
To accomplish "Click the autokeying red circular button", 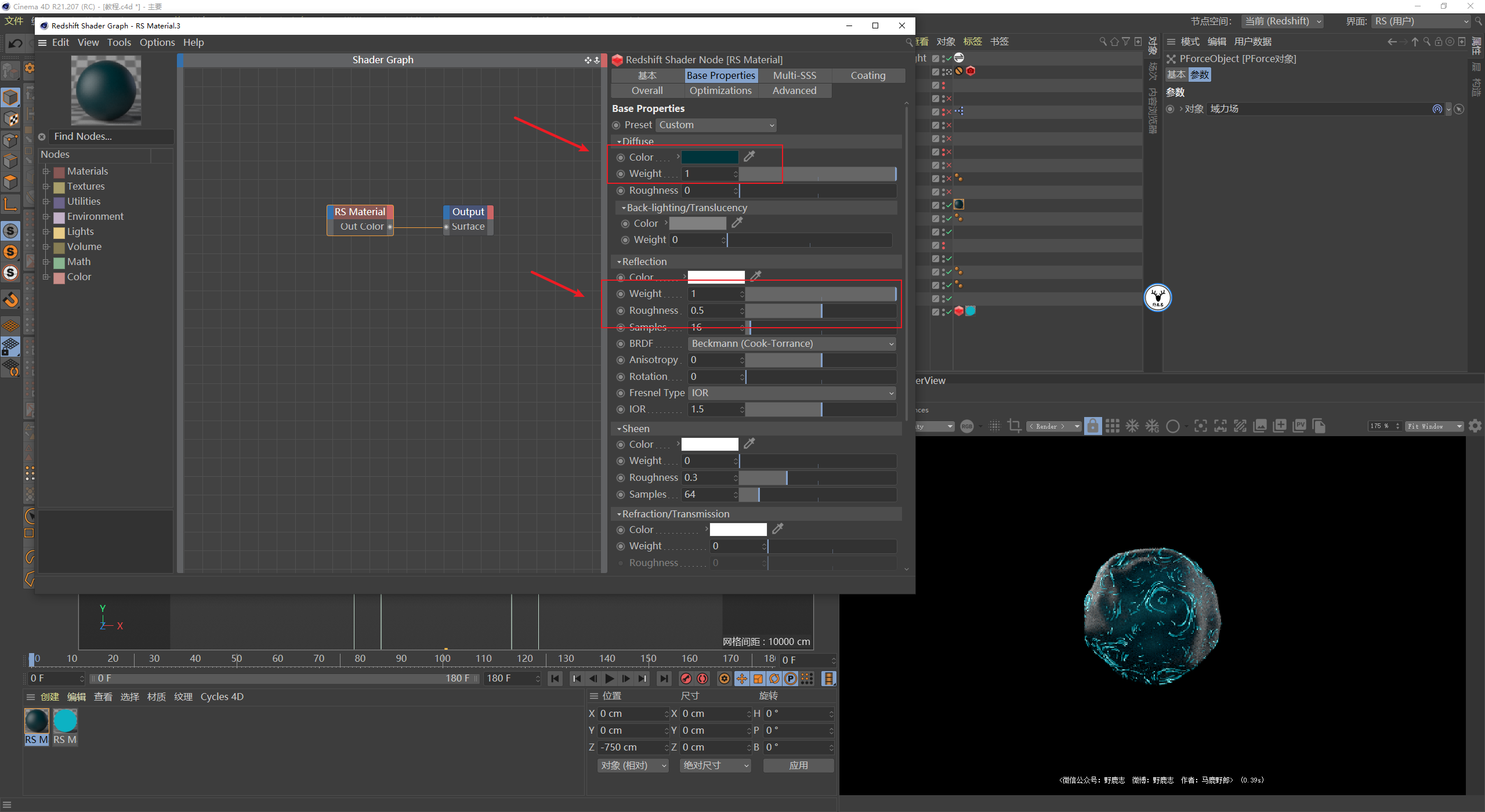I will point(702,679).
